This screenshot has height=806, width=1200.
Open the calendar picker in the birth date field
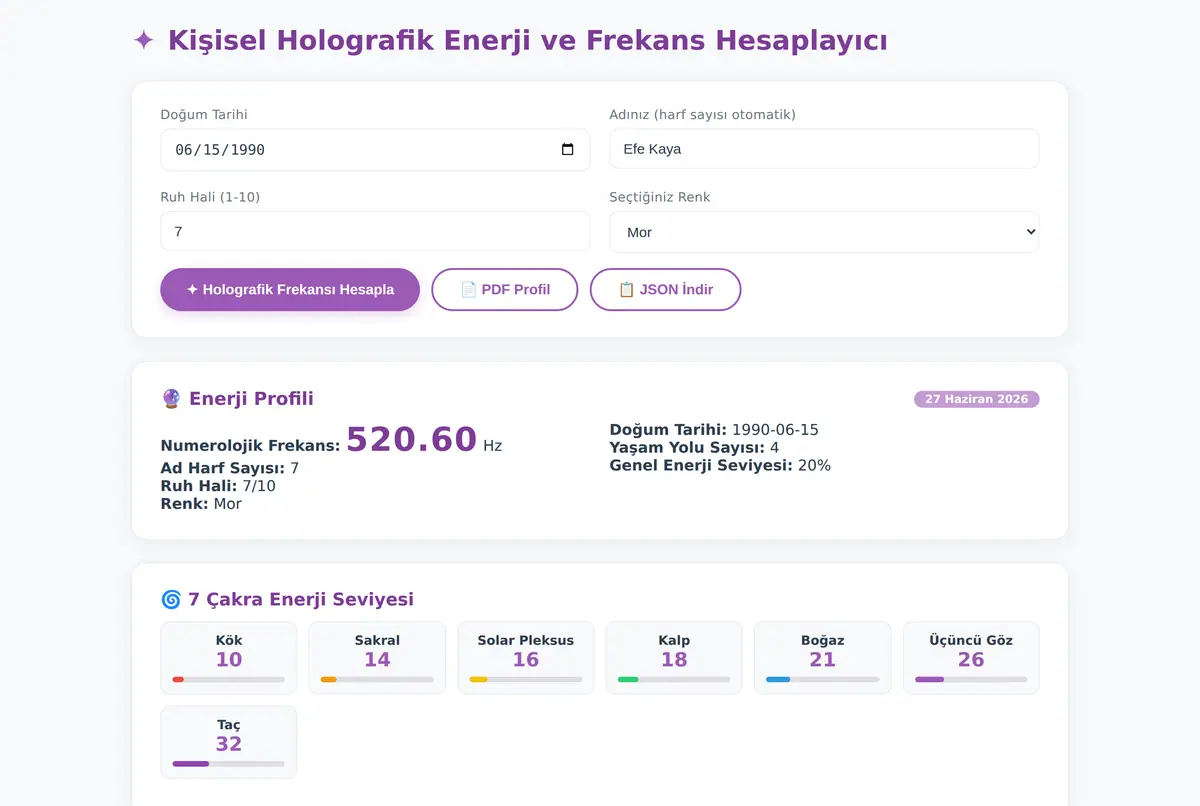[567, 150]
